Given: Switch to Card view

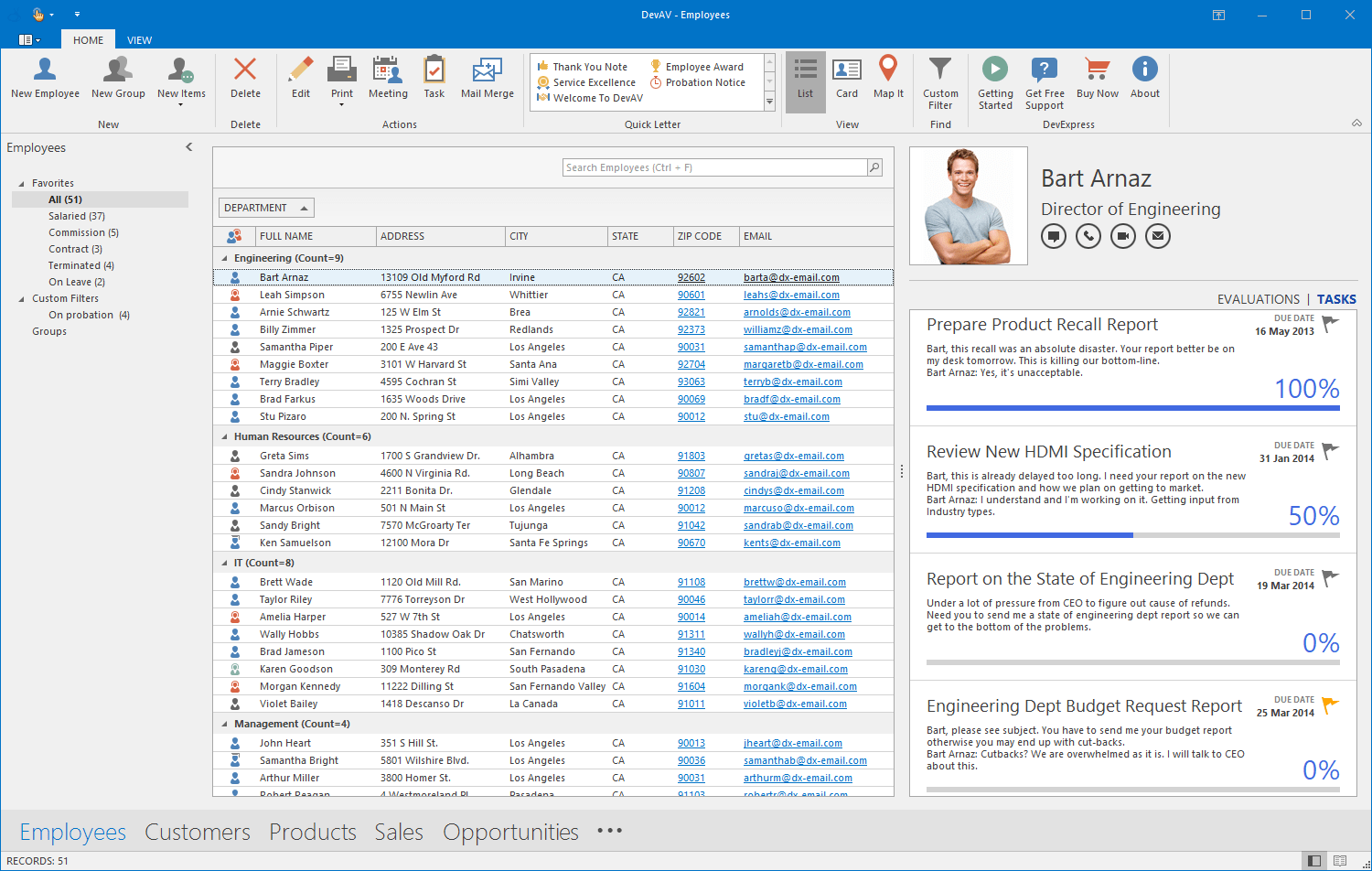Looking at the screenshot, I should pos(846,78).
